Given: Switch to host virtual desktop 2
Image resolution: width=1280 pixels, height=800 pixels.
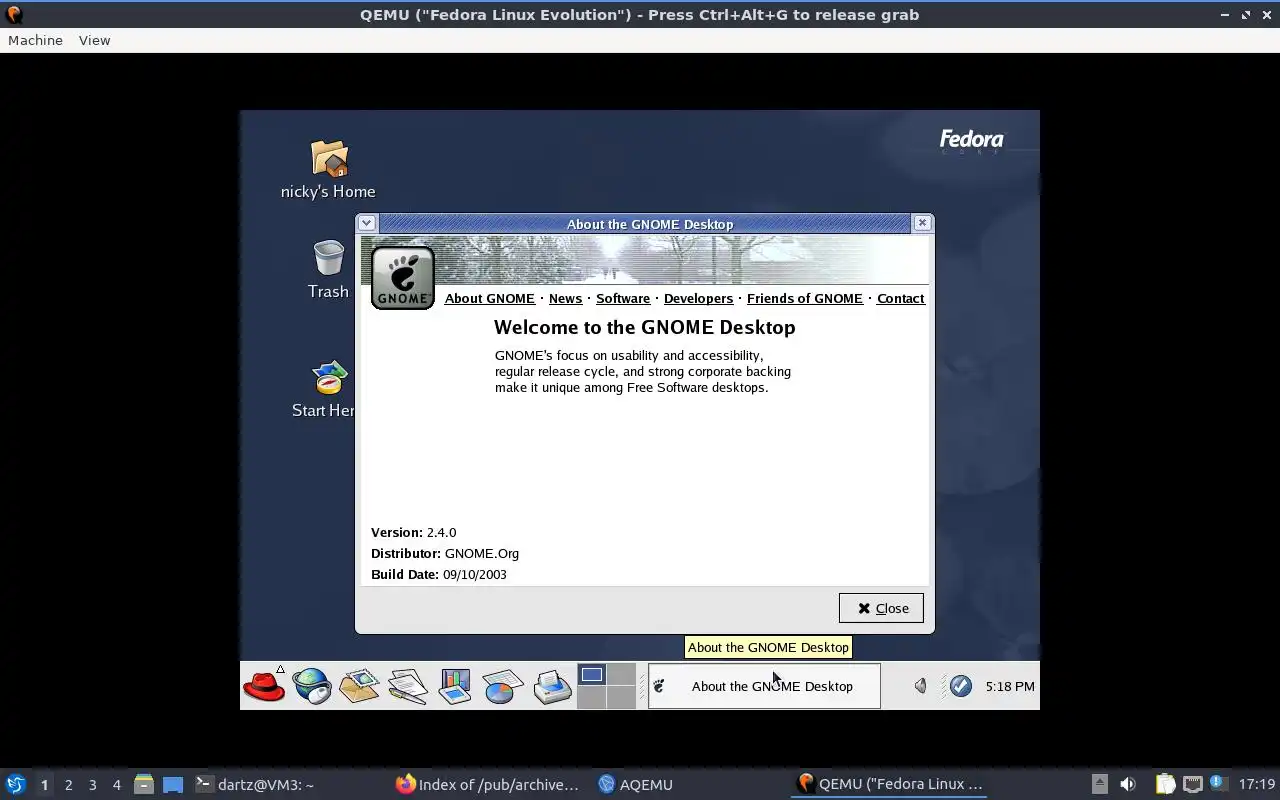Looking at the screenshot, I should 68,785.
